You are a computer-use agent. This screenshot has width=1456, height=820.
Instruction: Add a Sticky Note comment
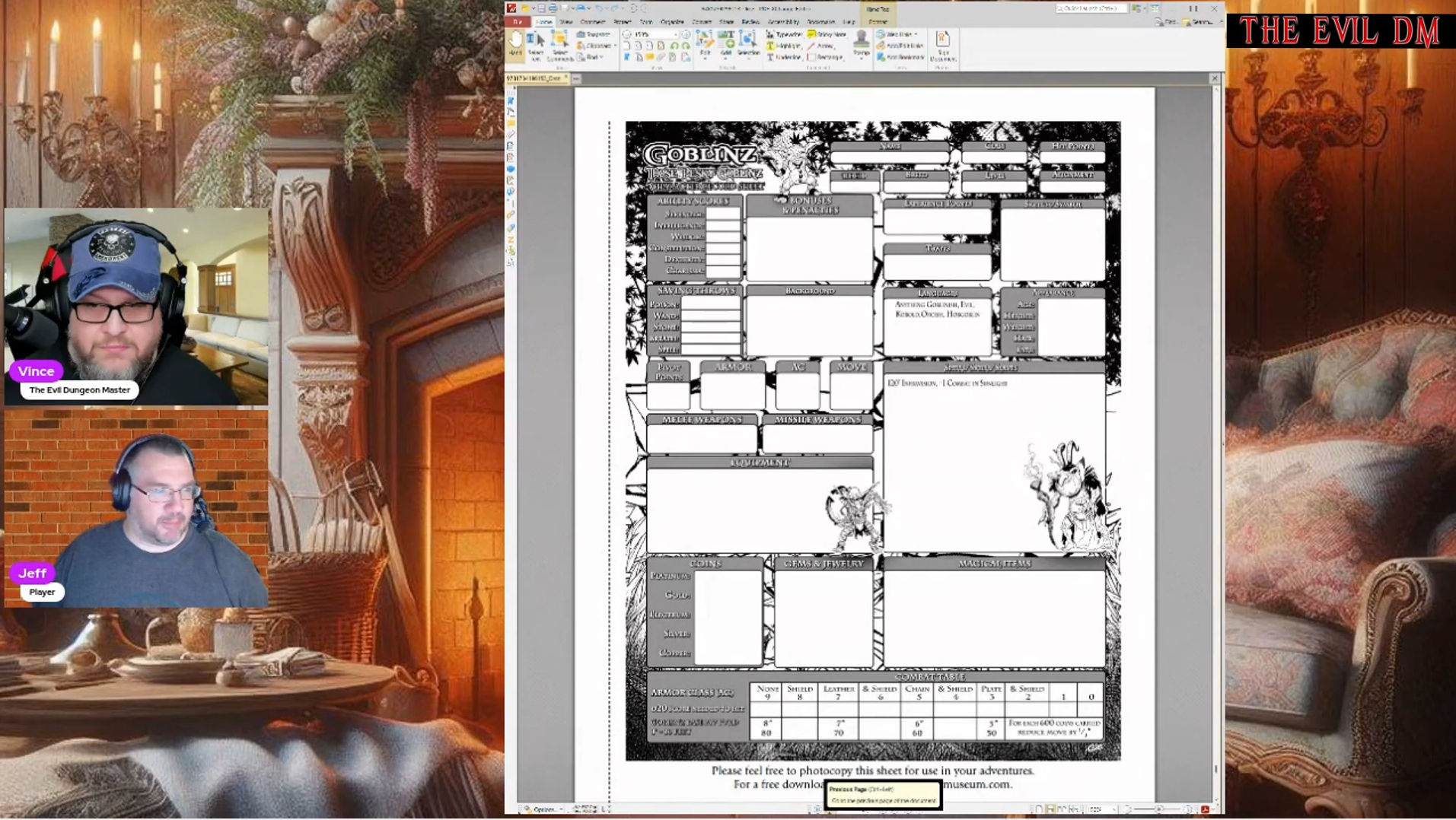click(x=827, y=35)
